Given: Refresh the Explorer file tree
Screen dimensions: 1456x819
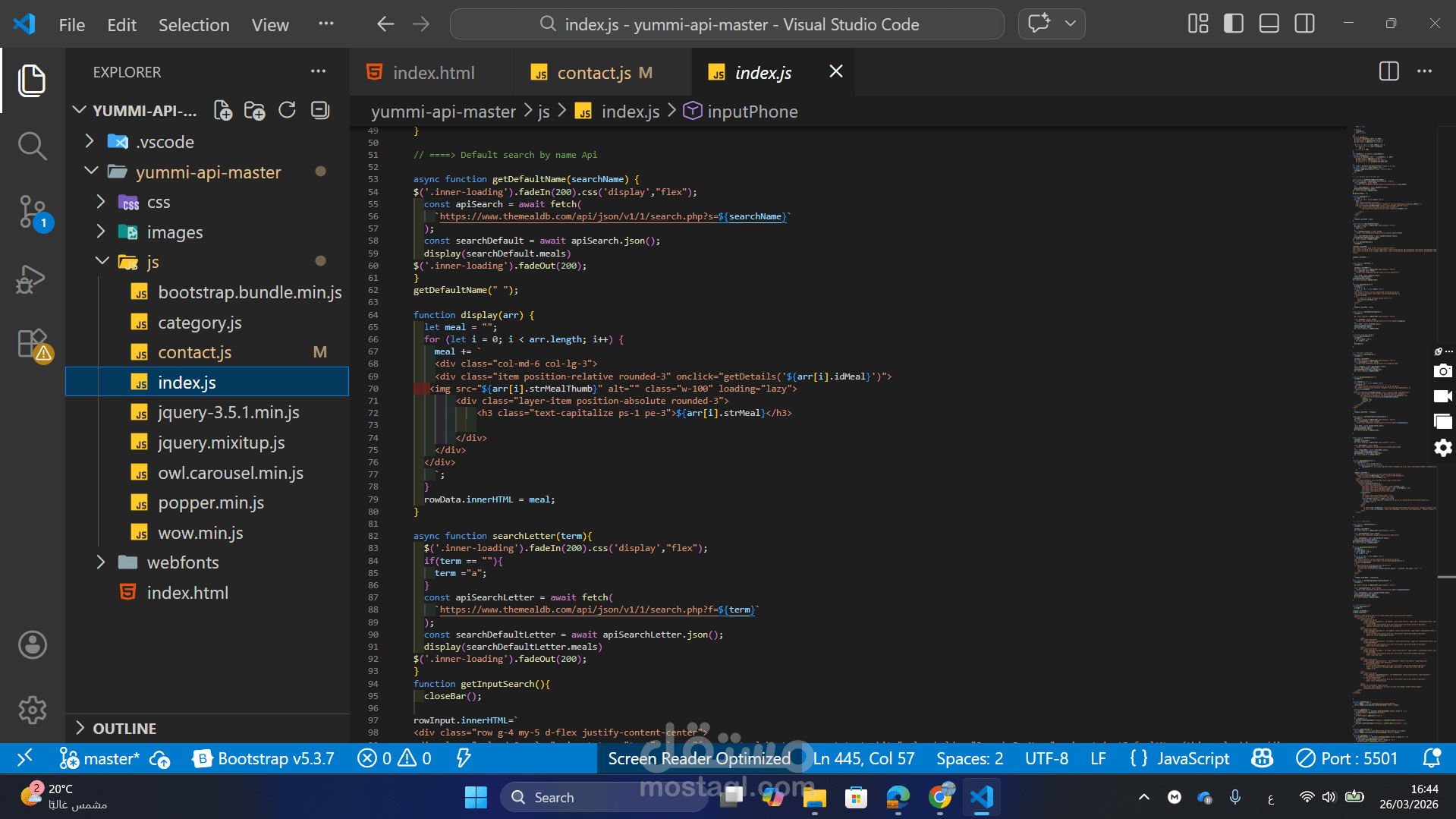Looking at the screenshot, I should click(x=287, y=111).
